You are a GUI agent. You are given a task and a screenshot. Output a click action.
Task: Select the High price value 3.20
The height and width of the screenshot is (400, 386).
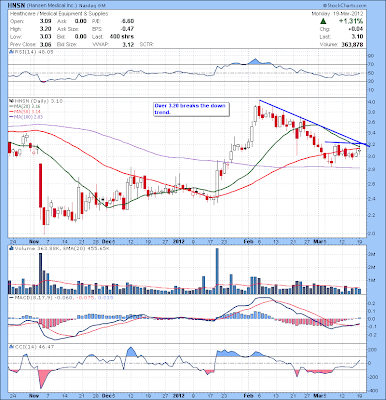coord(45,29)
